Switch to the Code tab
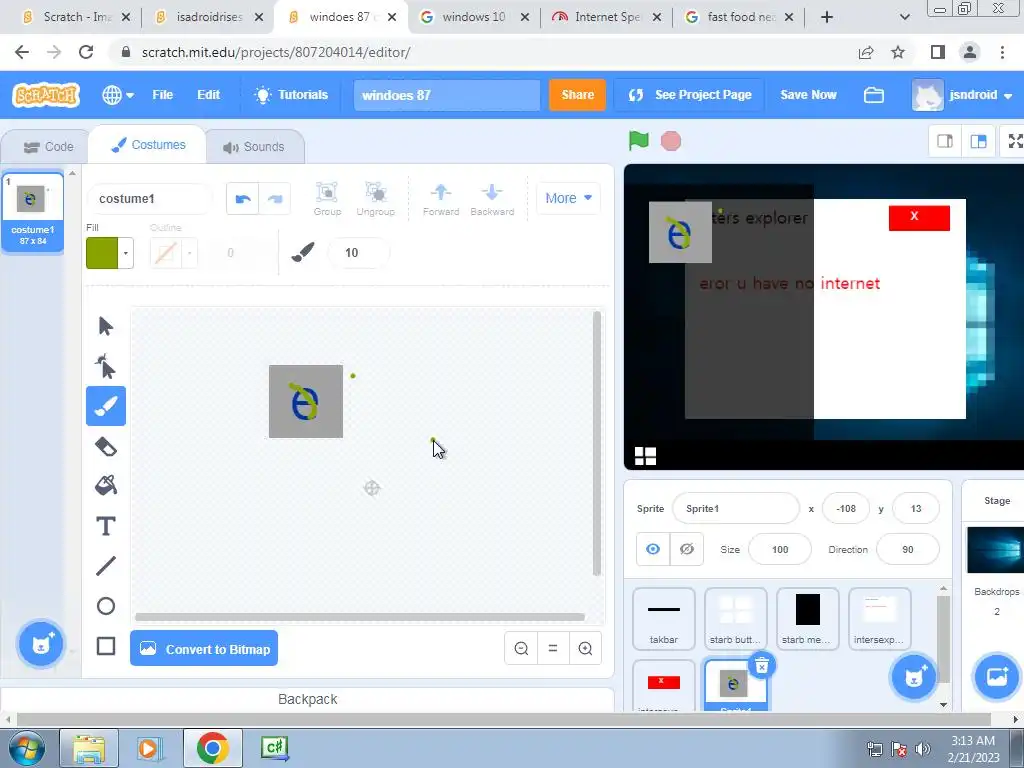The height and width of the screenshot is (768, 1024). [48, 147]
